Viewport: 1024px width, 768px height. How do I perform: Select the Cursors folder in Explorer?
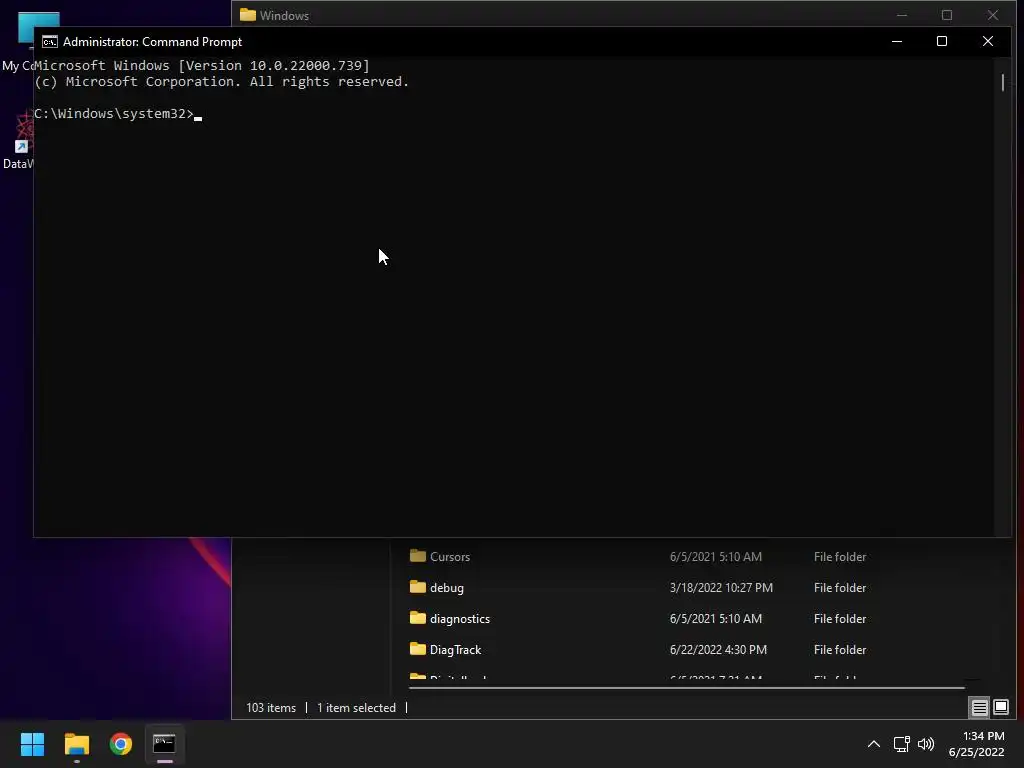tap(450, 556)
